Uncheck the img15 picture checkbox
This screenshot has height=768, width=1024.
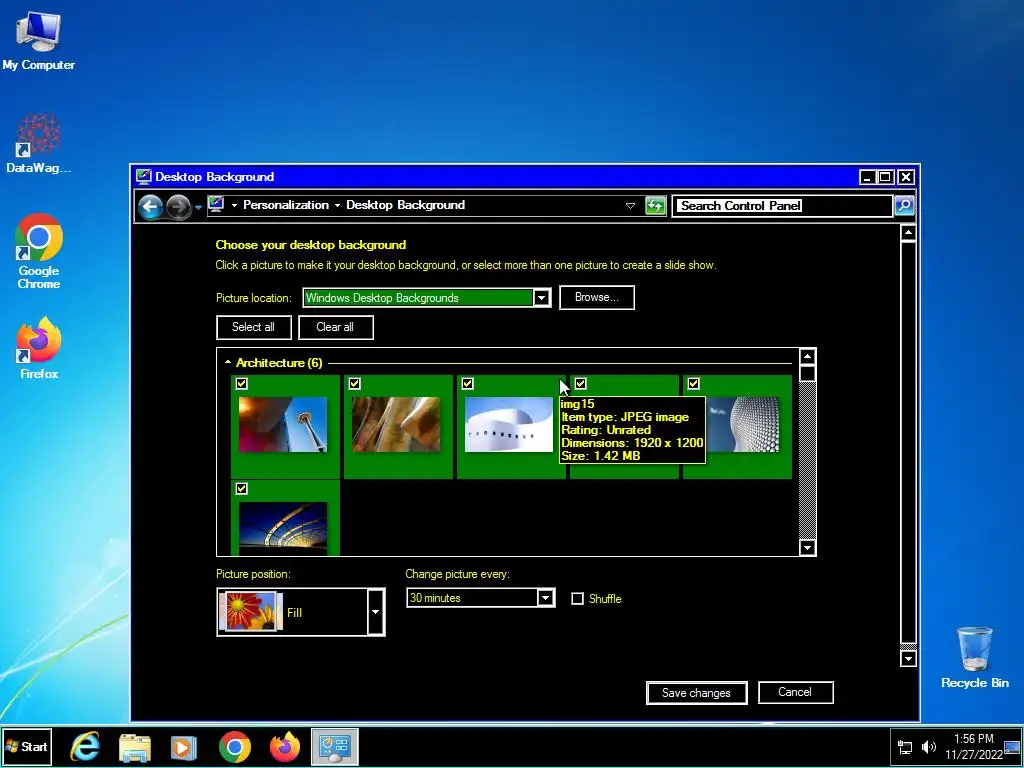(x=581, y=383)
